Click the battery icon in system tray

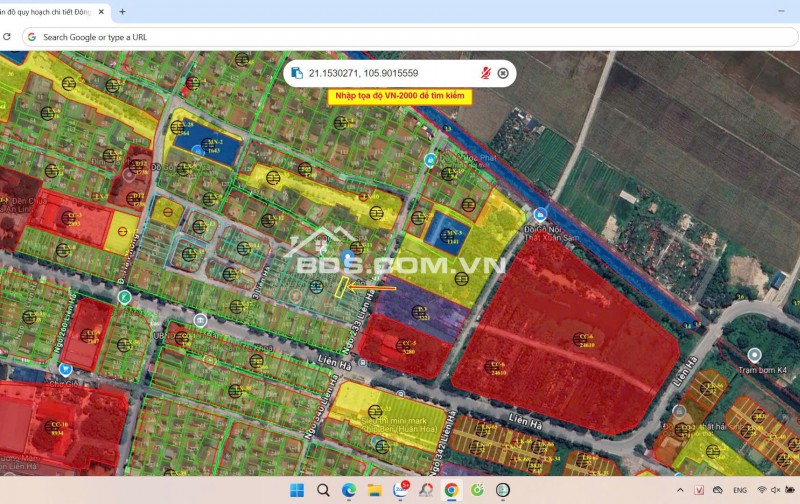[x=790, y=490]
